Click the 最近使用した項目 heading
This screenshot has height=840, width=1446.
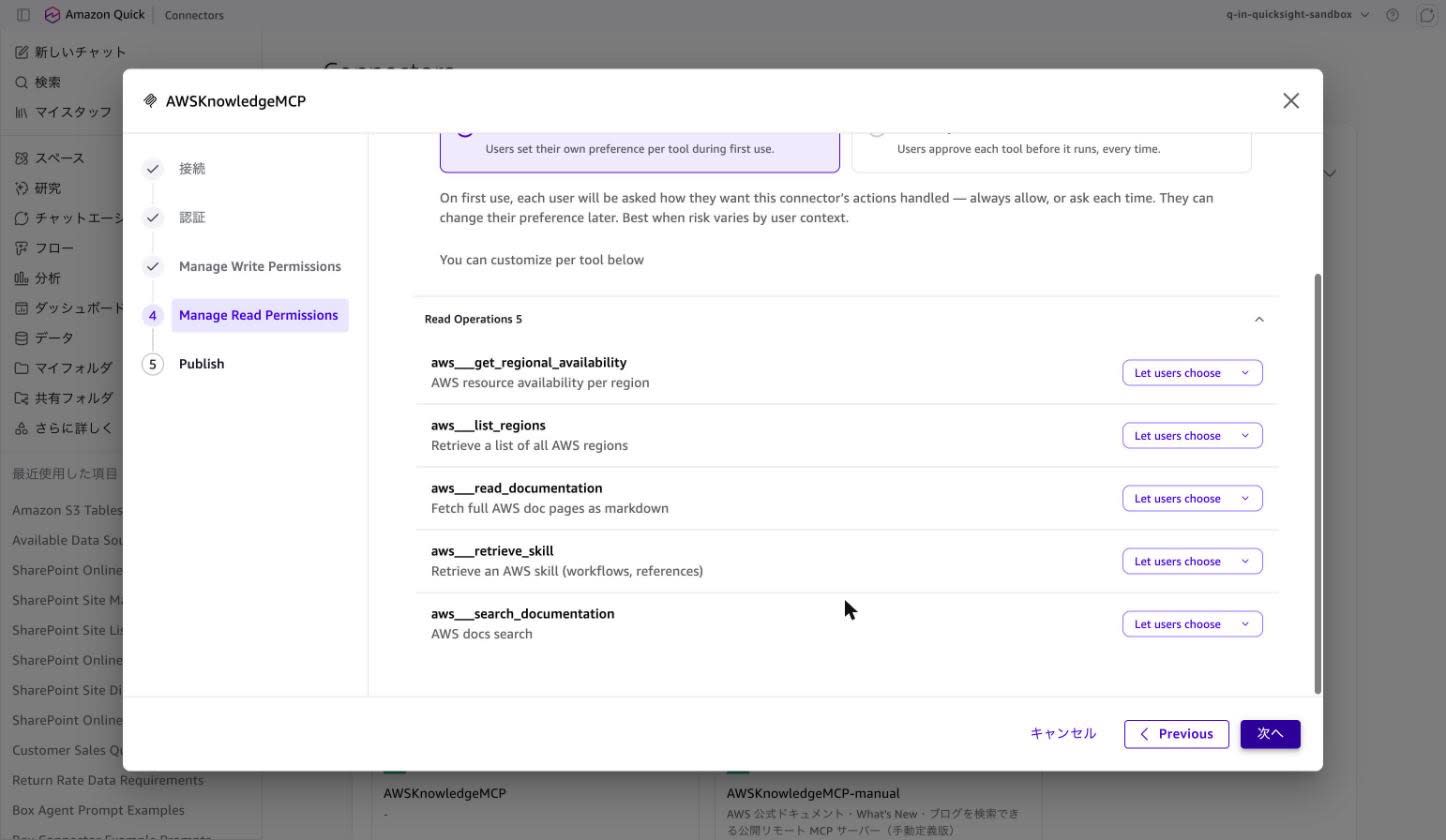(65, 474)
